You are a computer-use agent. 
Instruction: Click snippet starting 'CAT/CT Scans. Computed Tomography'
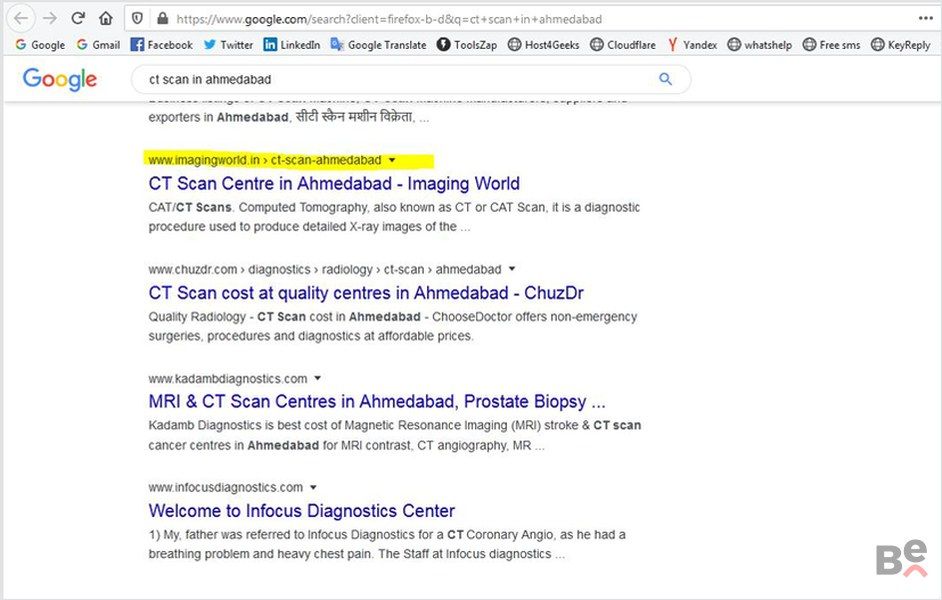coord(394,217)
